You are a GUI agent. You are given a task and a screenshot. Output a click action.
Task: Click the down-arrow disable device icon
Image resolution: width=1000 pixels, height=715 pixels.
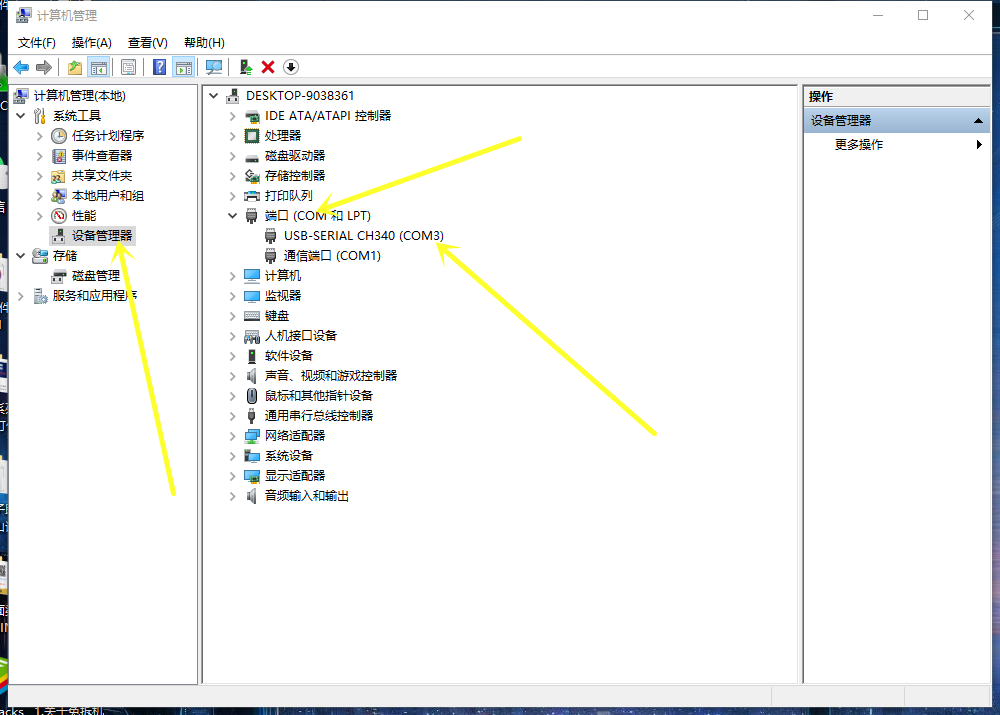pos(291,67)
